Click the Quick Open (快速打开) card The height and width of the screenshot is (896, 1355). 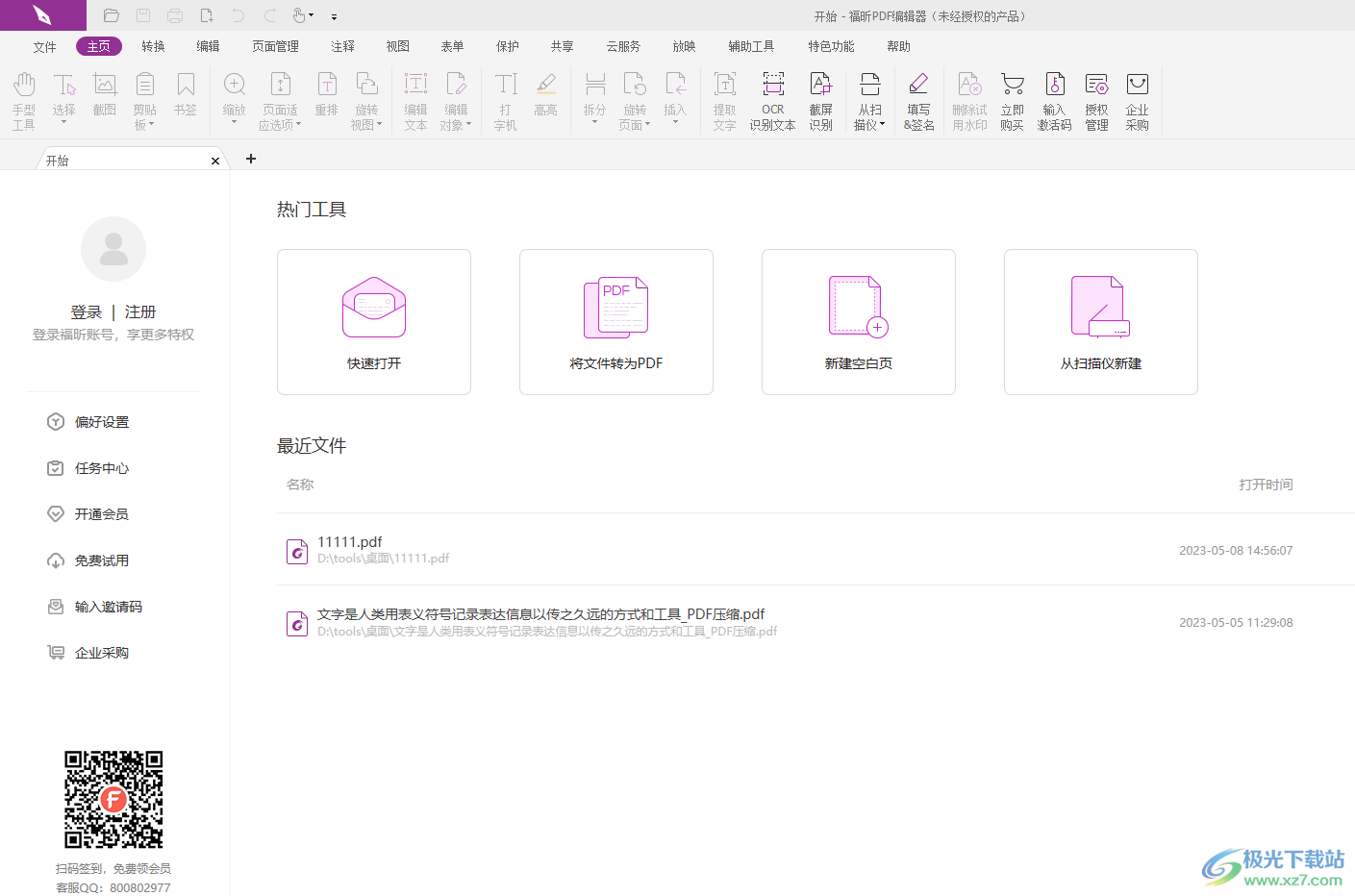(374, 322)
